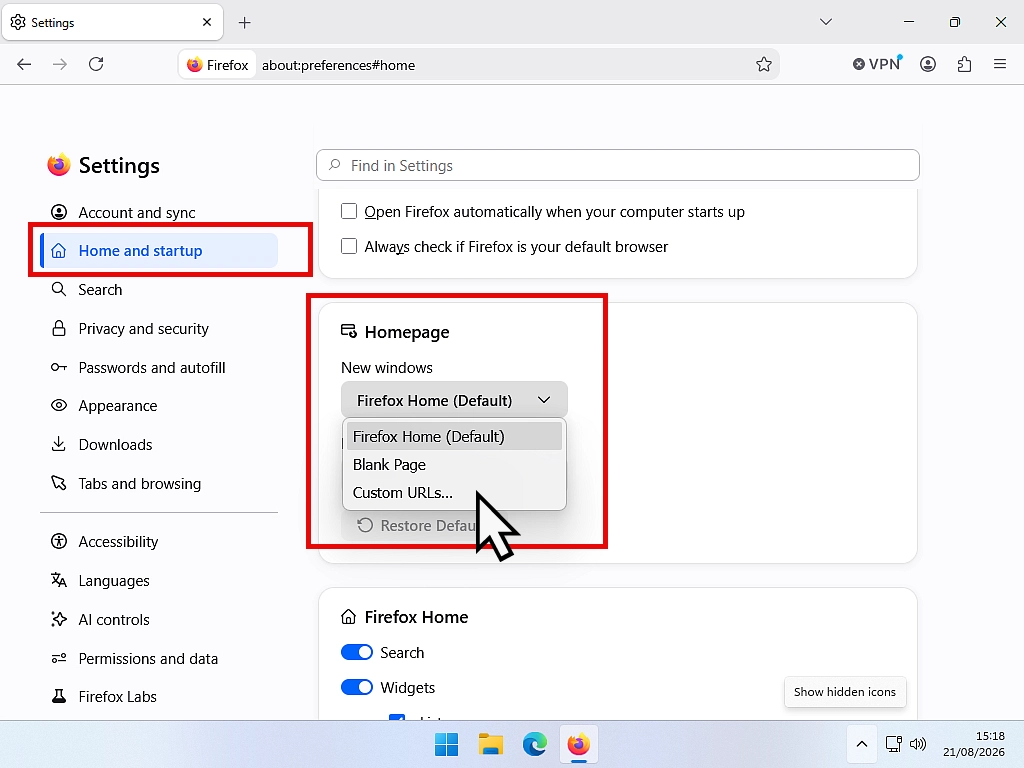Launch Microsoft Edge from taskbar
This screenshot has height=768, width=1024.
coord(534,744)
